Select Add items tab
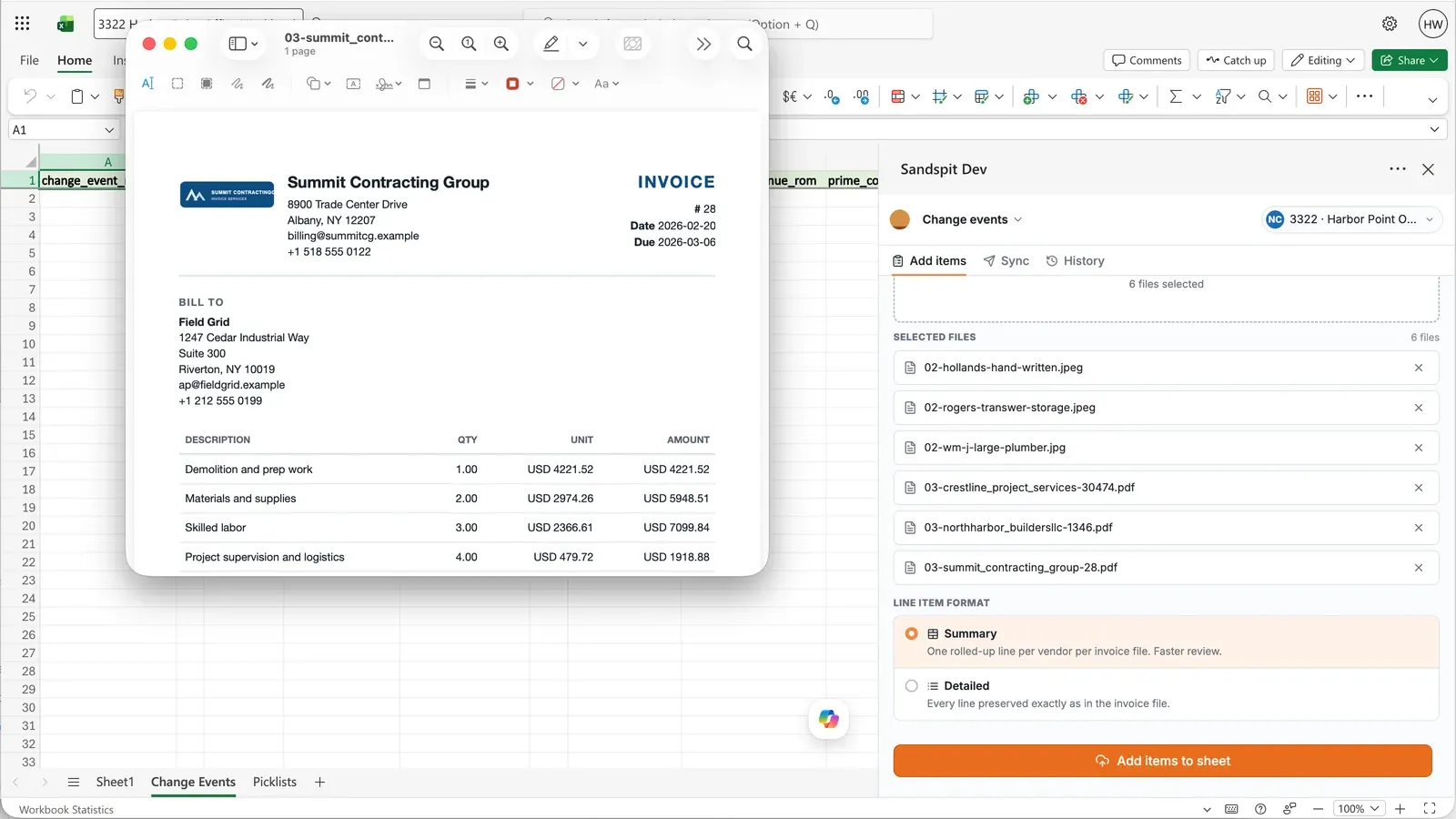Viewport: 1456px width, 819px height. [929, 261]
